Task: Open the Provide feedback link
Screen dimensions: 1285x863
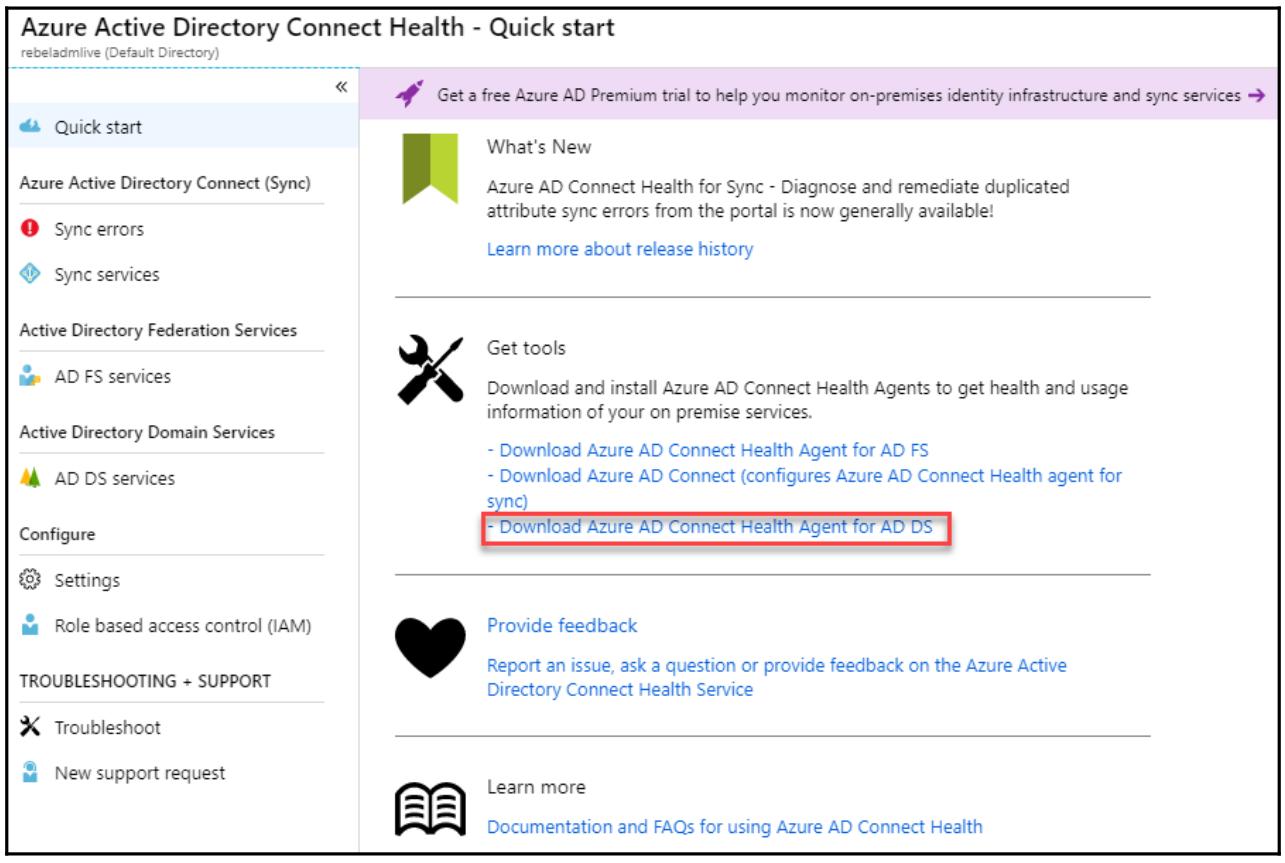Action: click(x=561, y=626)
